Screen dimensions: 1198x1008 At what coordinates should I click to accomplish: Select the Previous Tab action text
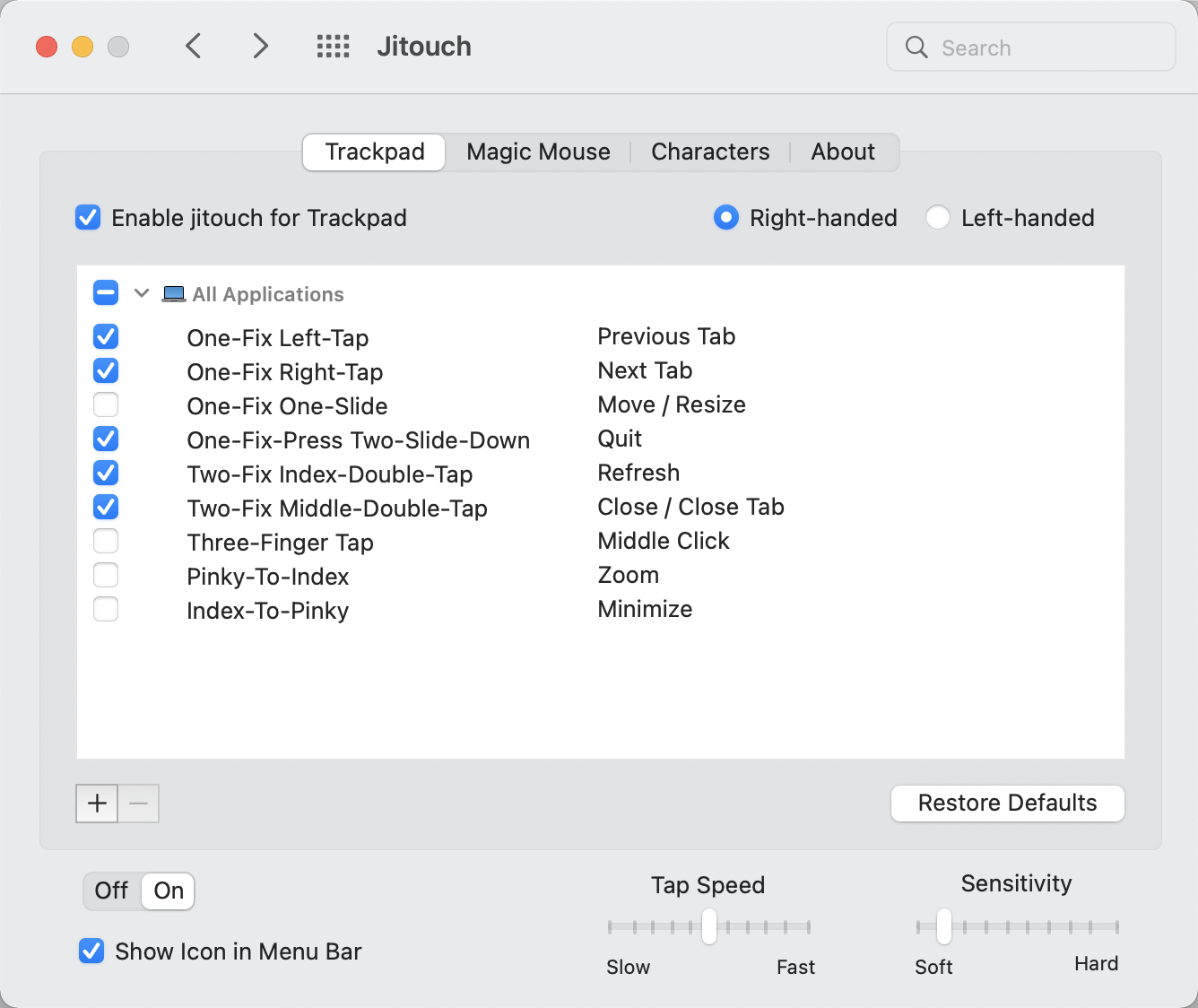coord(666,336)
